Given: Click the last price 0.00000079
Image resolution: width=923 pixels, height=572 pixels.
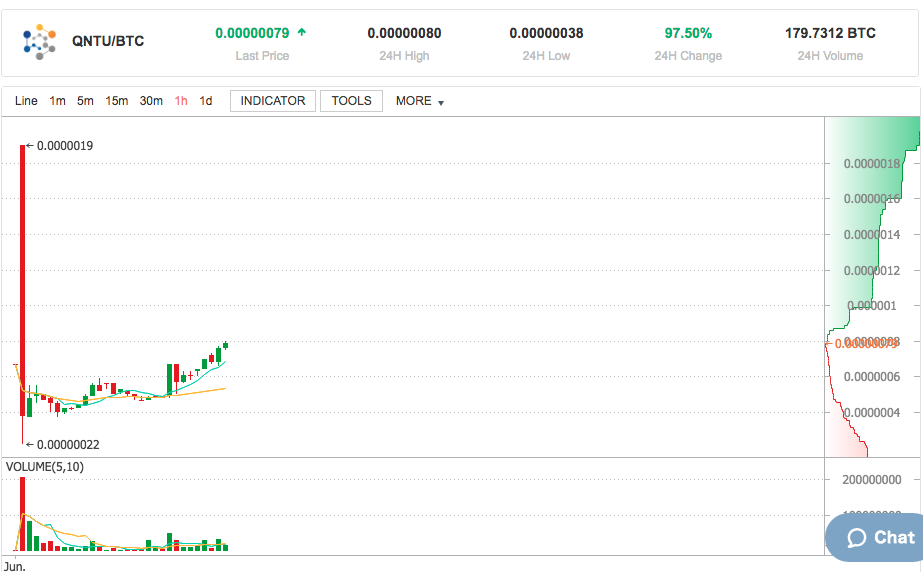Looking at the screenshot, I should click(x=252, y=33).
